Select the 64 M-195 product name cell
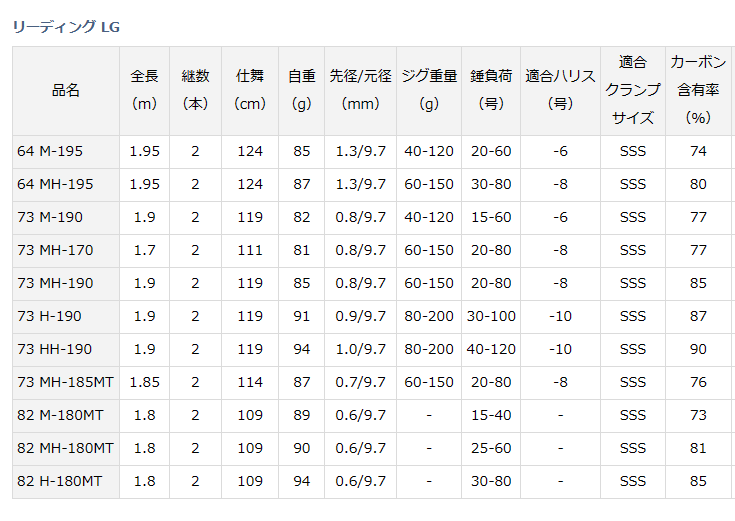The image size is (735, 521). click(x=66, y=151)
